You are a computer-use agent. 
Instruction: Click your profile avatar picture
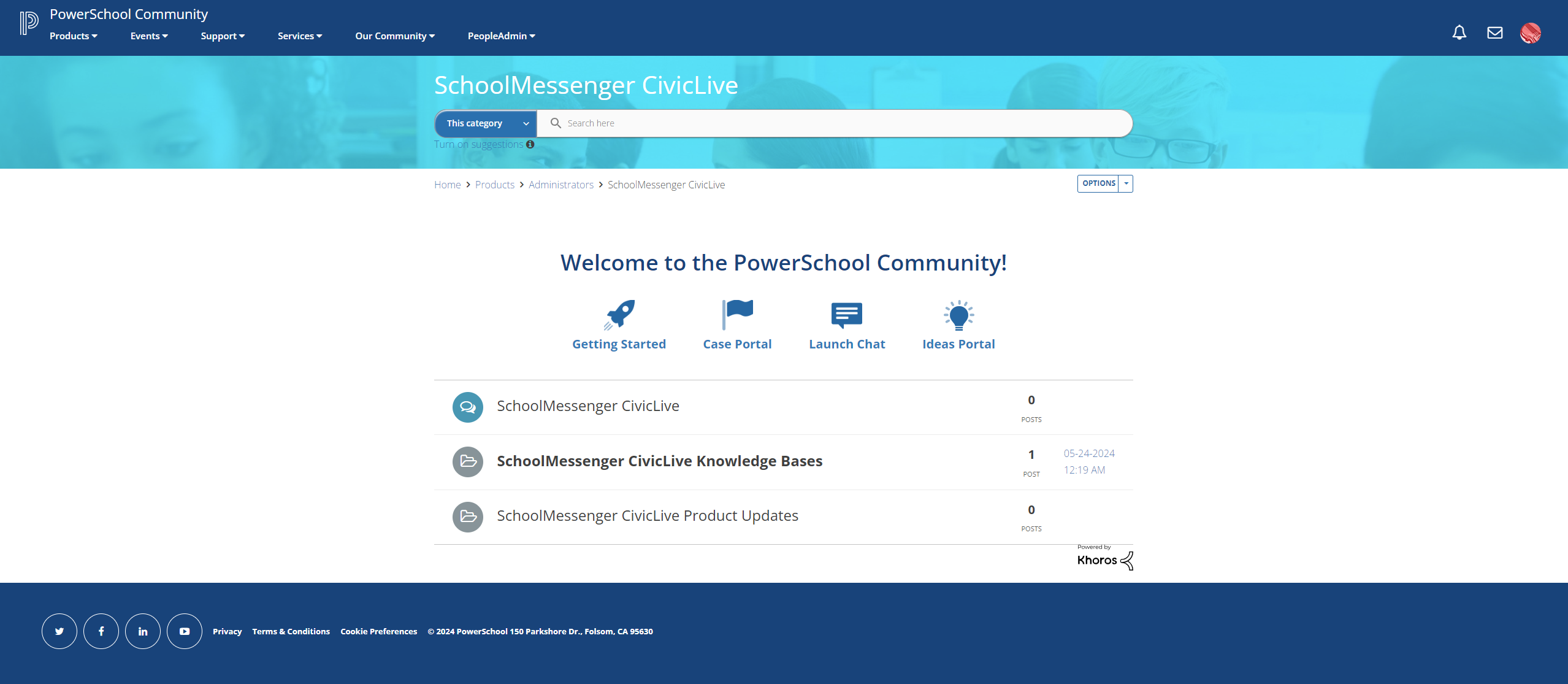(x=1531, y=33)
